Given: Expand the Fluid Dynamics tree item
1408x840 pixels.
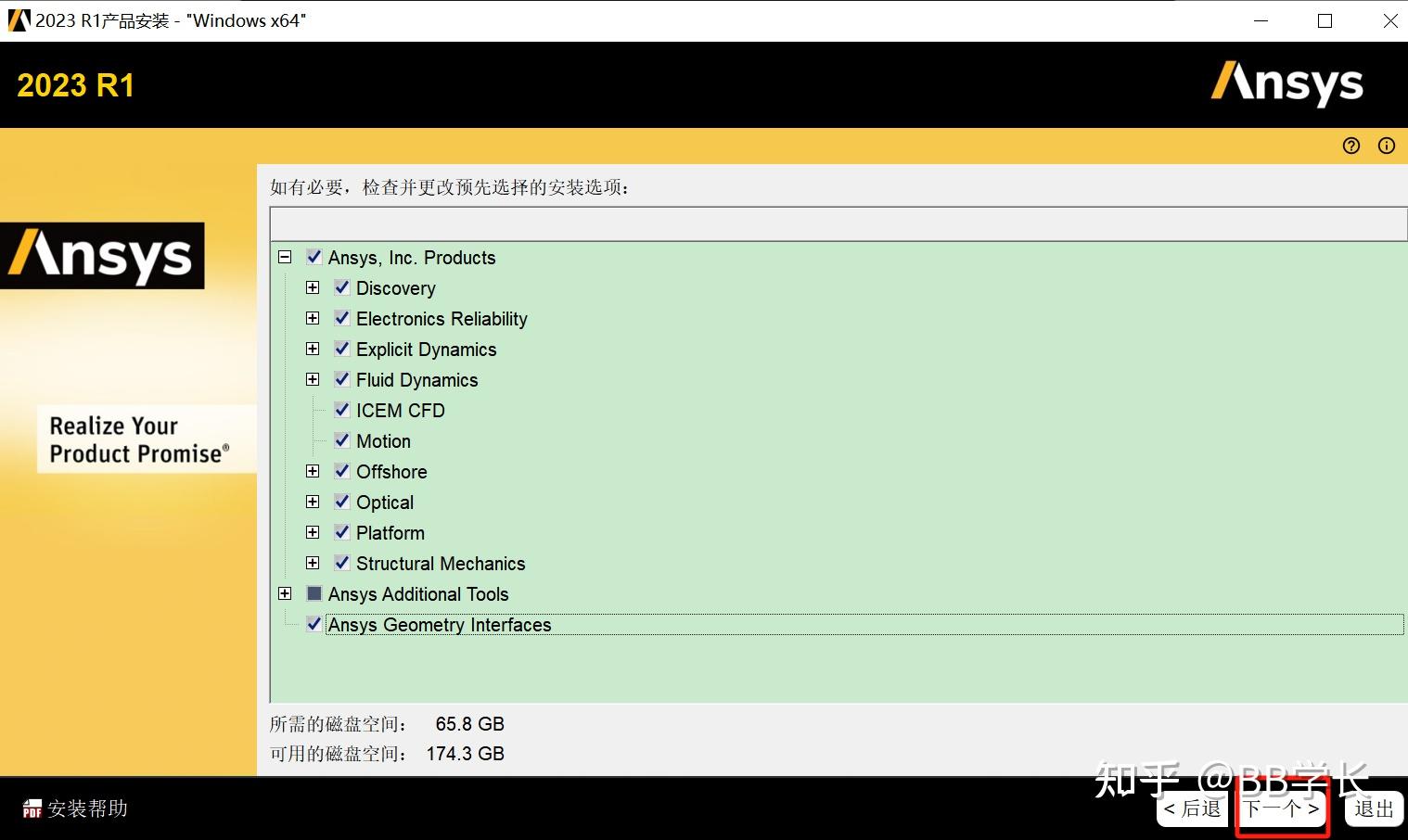Looking at the screenshot, I should pos(312,379).
